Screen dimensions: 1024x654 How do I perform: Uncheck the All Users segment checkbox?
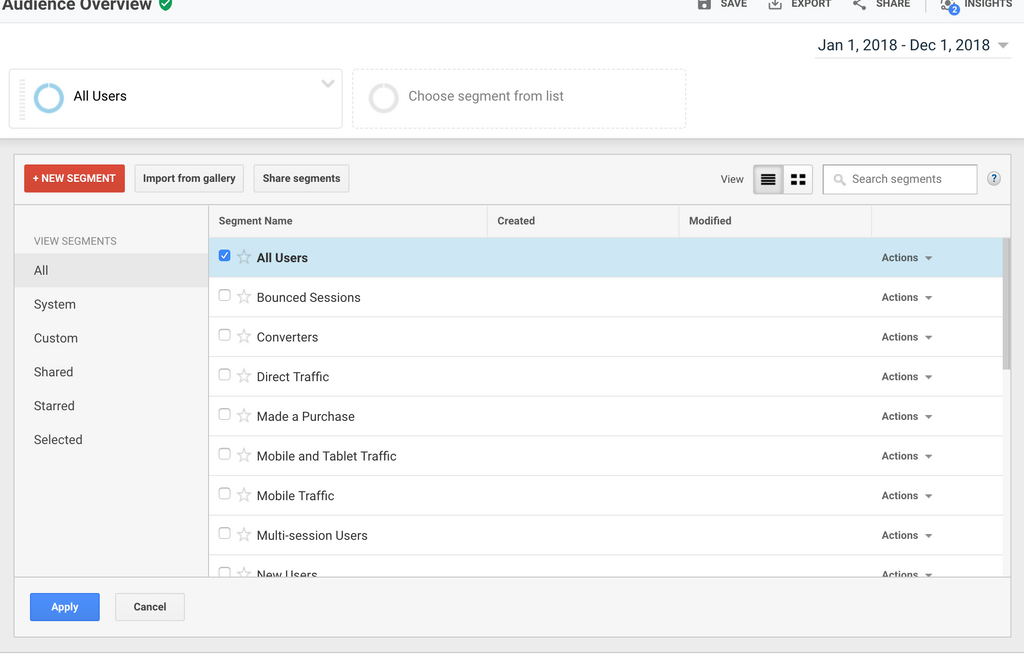225,256
